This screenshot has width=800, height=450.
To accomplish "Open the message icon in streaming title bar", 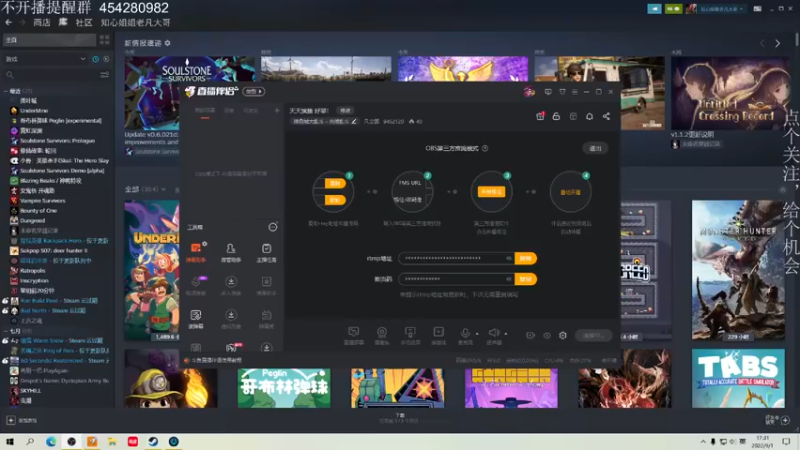I will (548, 92).
